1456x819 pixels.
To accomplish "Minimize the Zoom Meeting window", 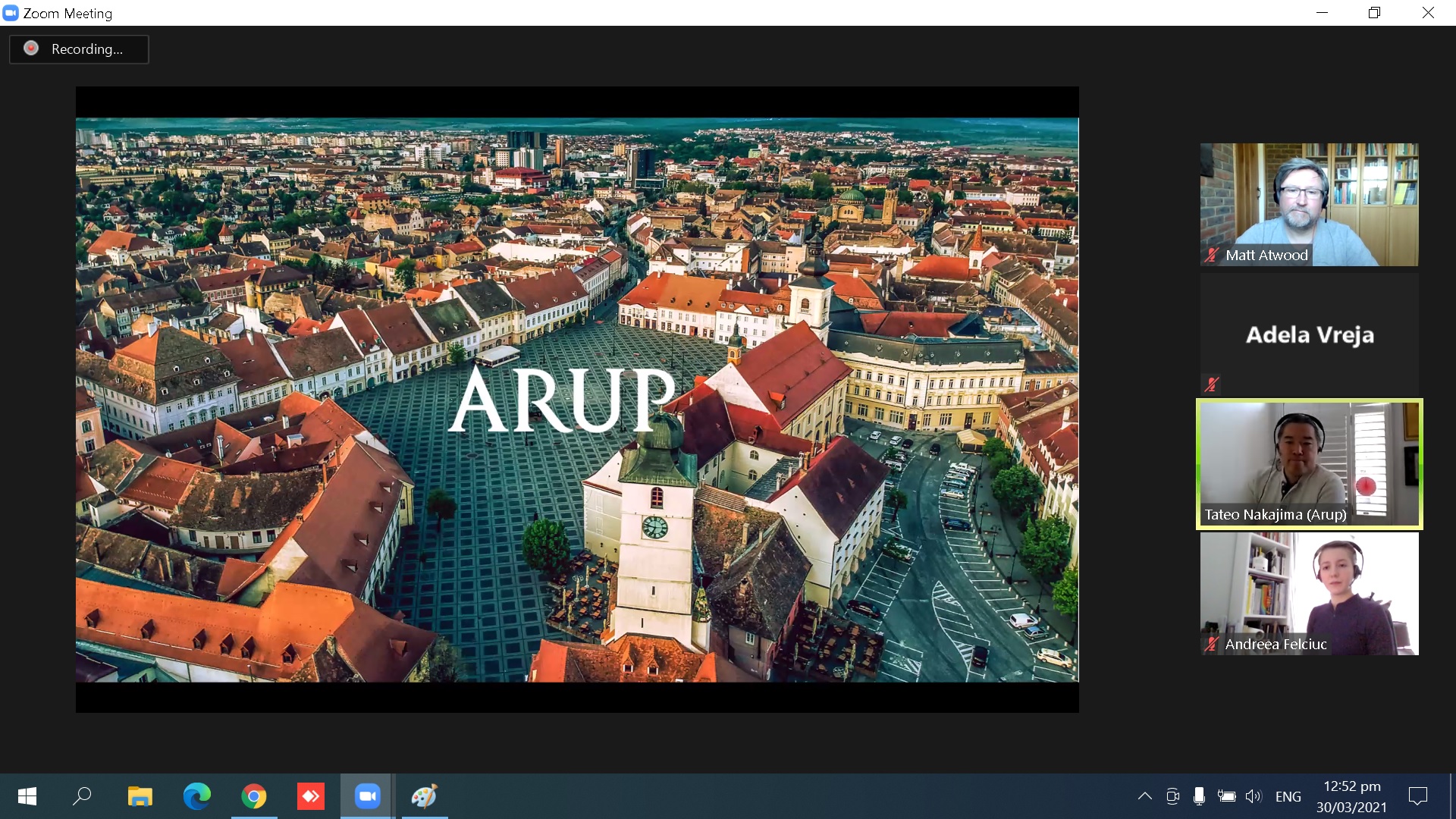I will pos(1322,13).
